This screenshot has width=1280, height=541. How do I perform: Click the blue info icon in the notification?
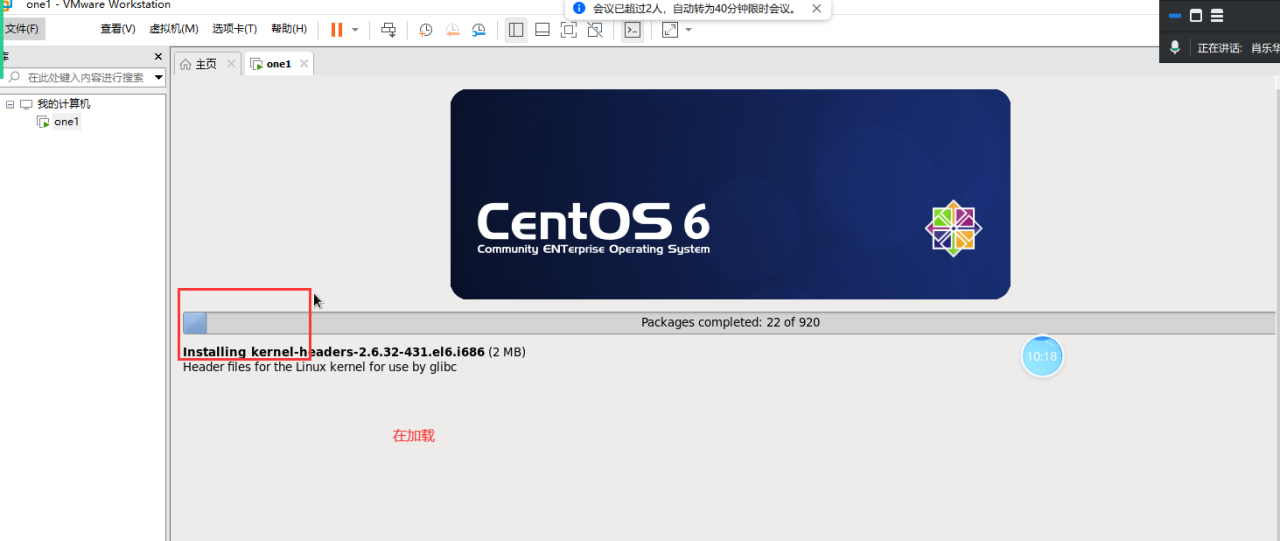(x=580, y=8)
